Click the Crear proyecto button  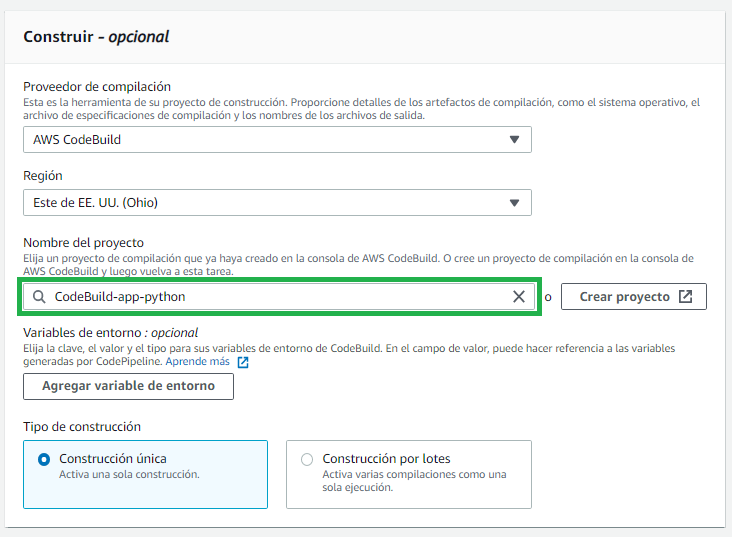point(634,297)
